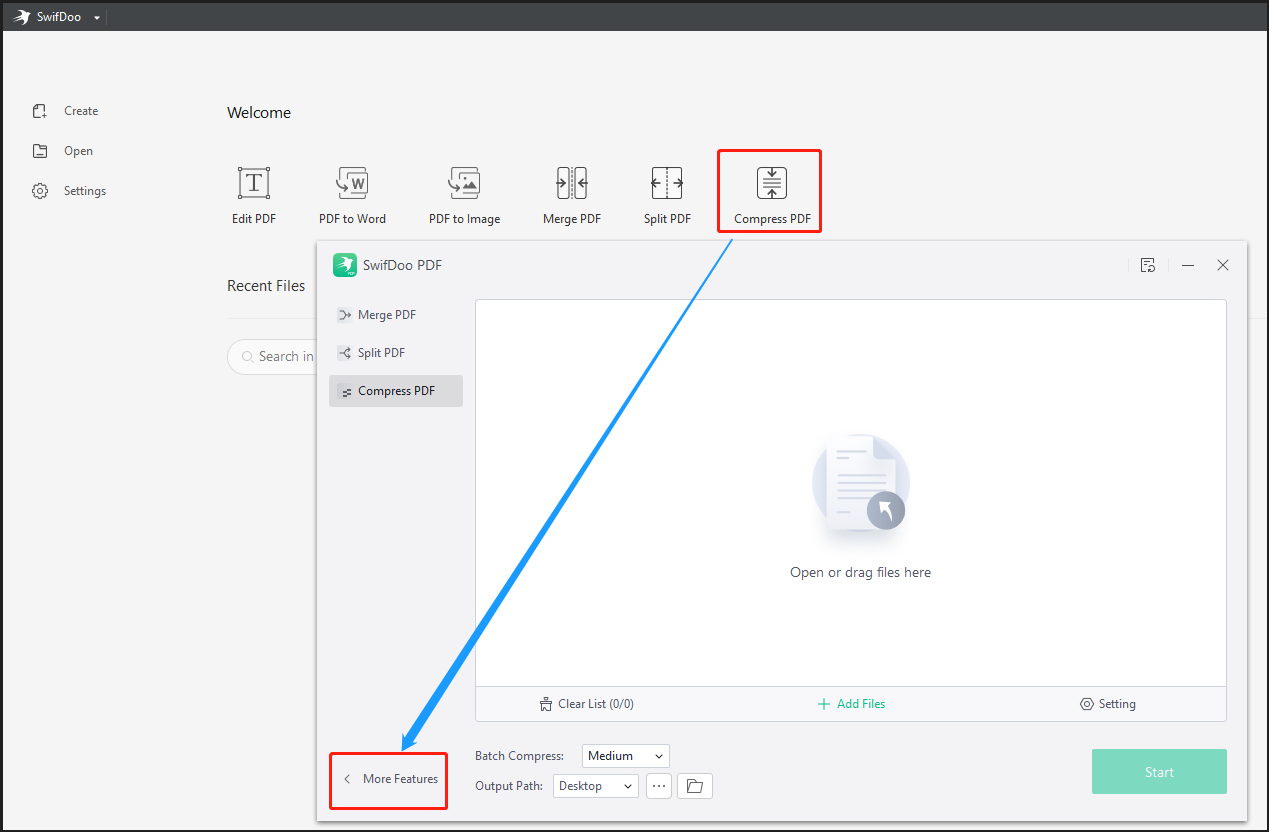Select Compress PDF tab in dialog sidebar

pyautogui.click(x=396, y=391)
